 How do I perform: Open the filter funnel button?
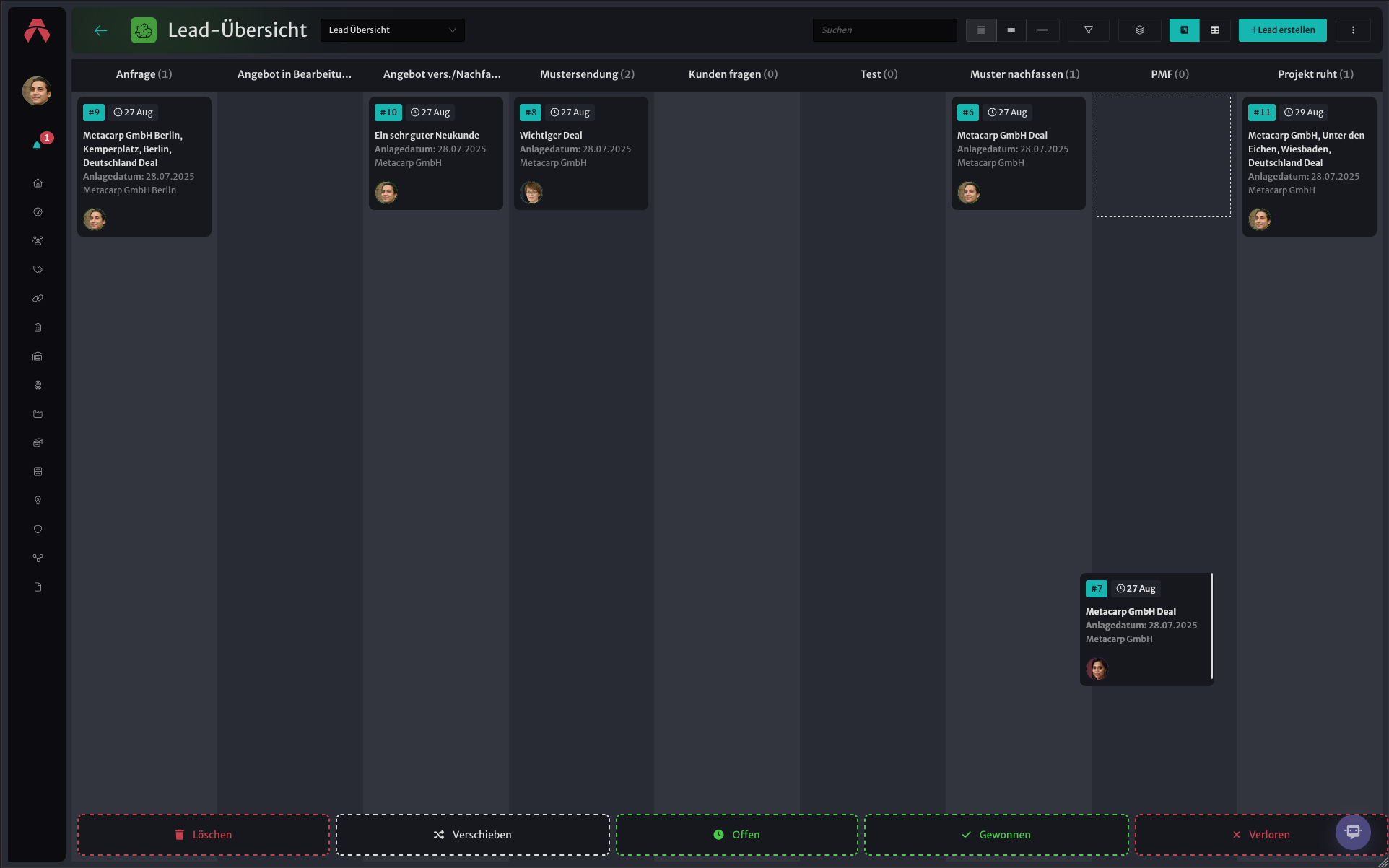click(1088, 30)
